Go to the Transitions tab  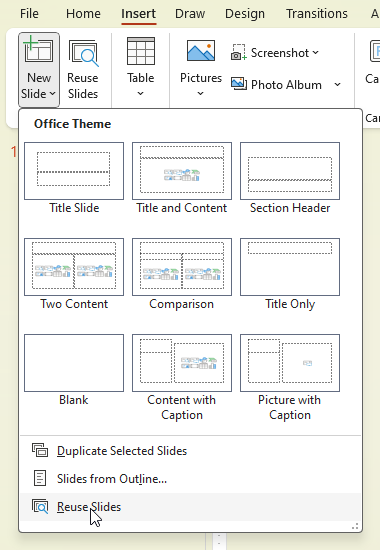click(x=316, y=14)
